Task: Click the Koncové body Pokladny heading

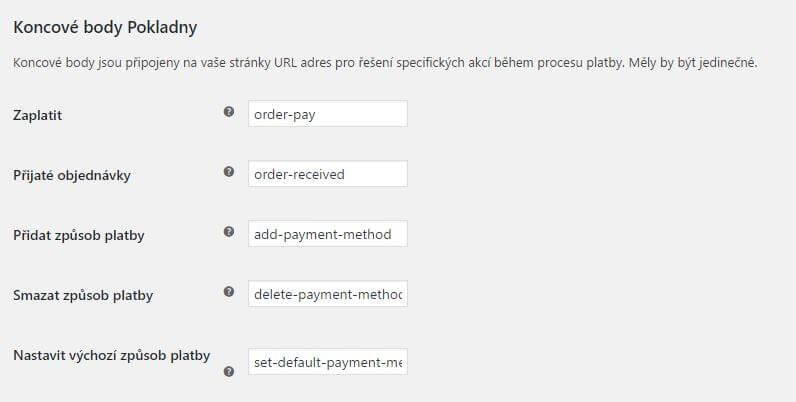Action: pos(105,27)
